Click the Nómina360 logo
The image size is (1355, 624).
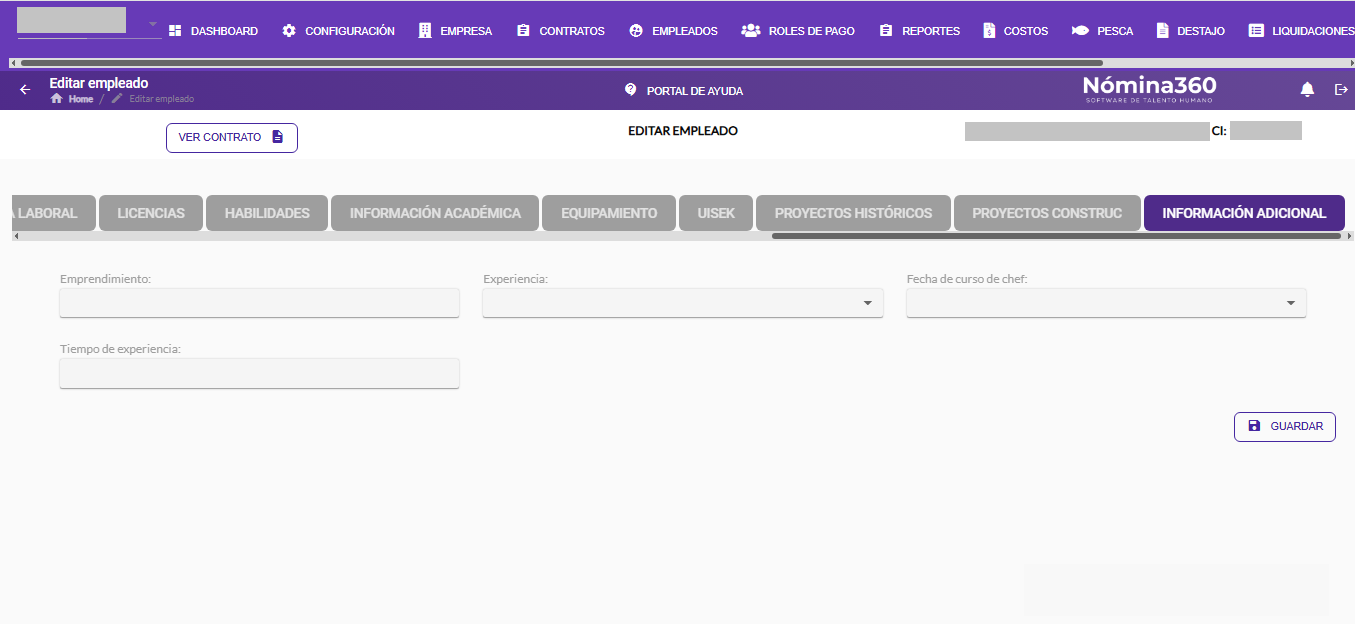click(1149, 89)
